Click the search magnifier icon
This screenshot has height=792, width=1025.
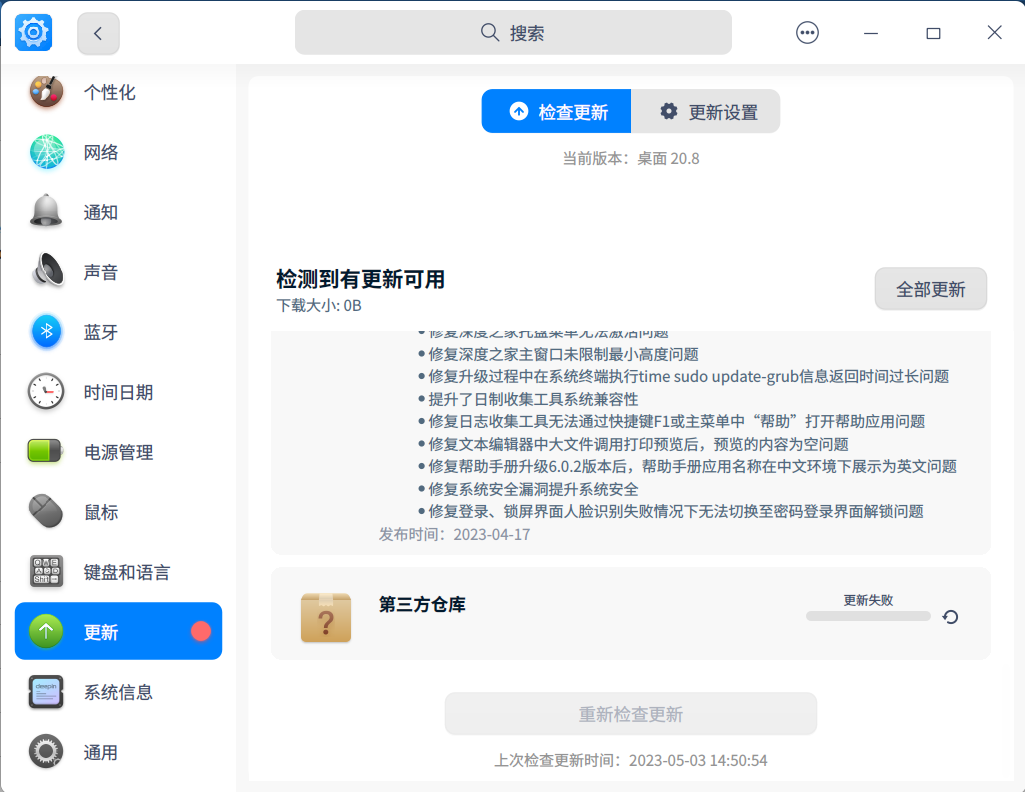tap(490, 32)
